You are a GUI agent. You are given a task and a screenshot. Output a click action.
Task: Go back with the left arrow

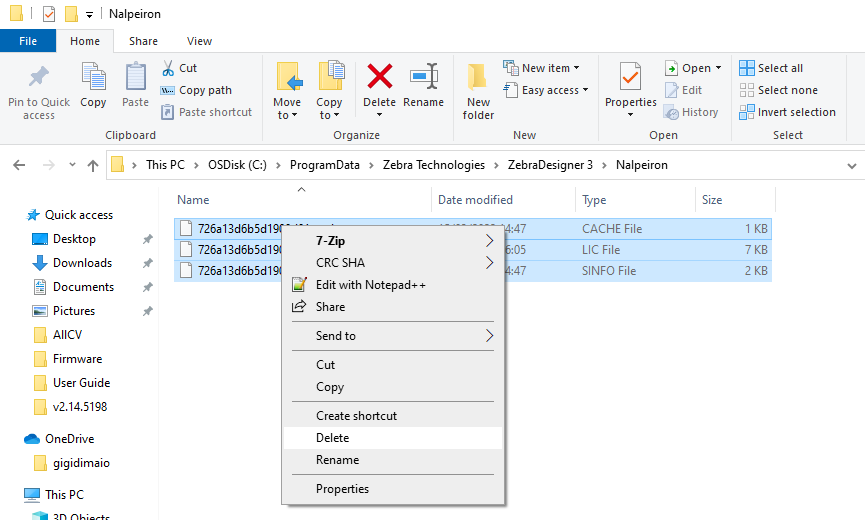19,165
